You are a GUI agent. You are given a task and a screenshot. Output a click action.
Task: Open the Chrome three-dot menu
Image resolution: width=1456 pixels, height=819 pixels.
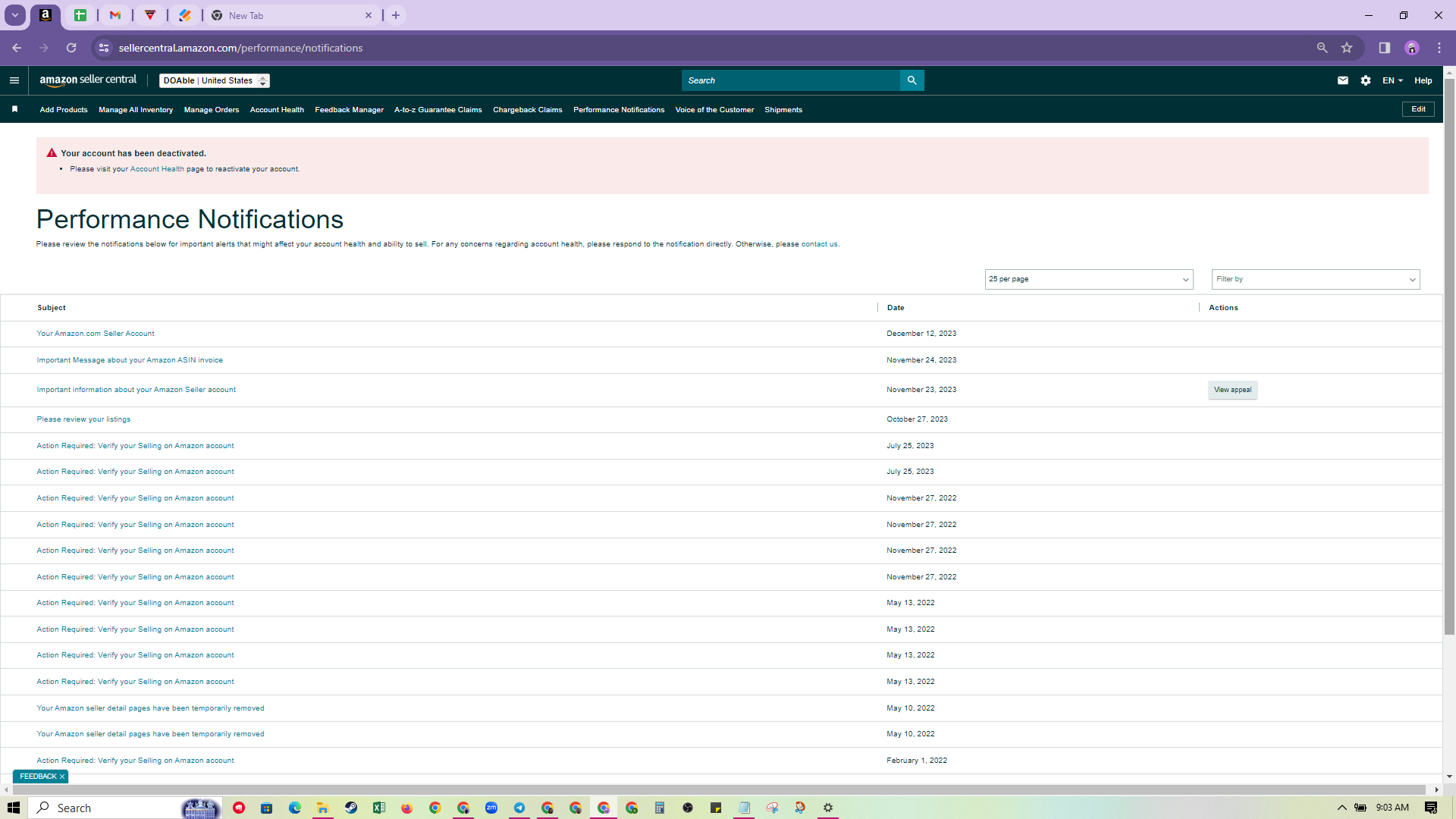point(1439,48)
